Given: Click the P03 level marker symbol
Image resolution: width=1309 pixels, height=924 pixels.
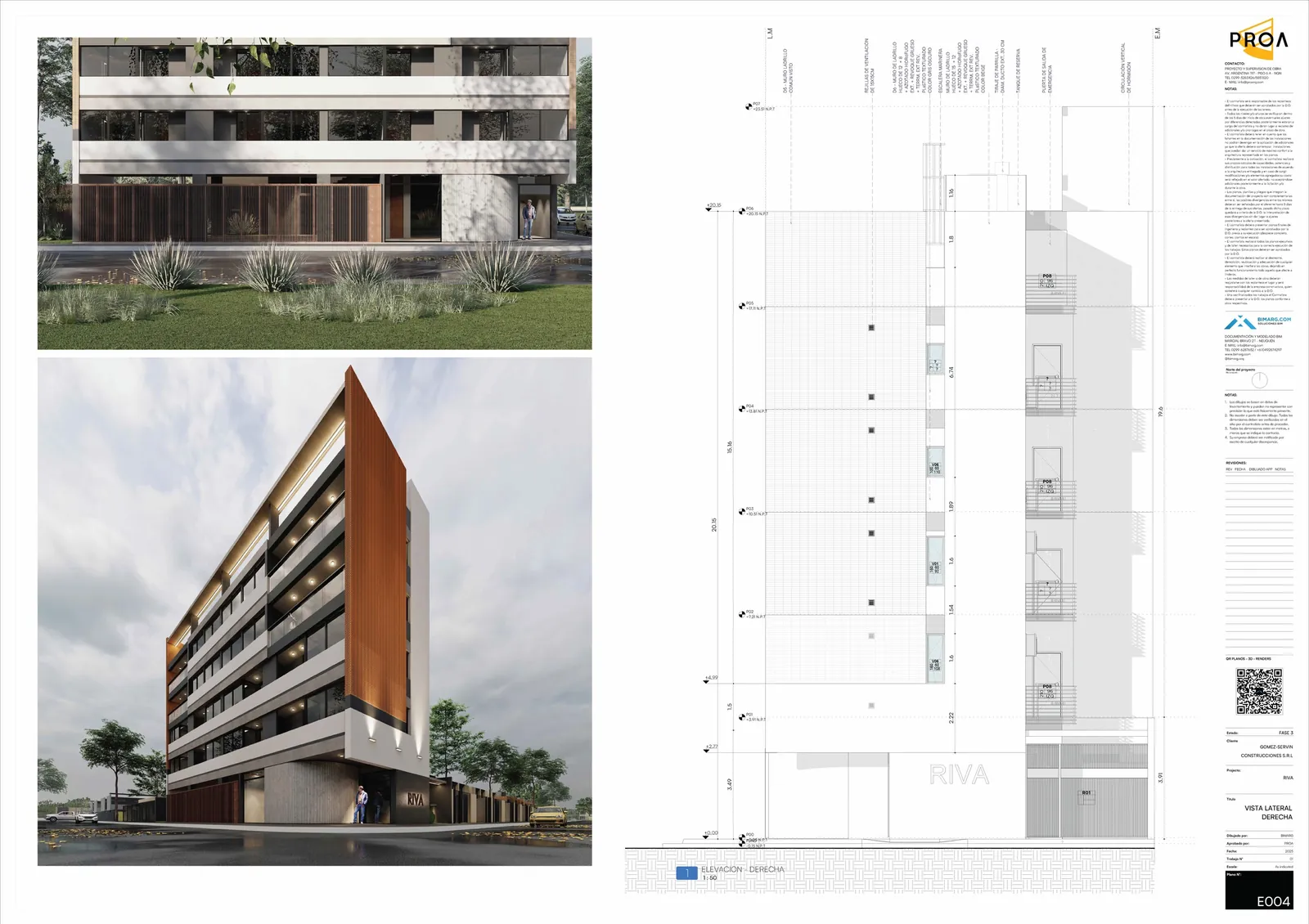Looking at the screenshot, I should click(x=742, y=512).
